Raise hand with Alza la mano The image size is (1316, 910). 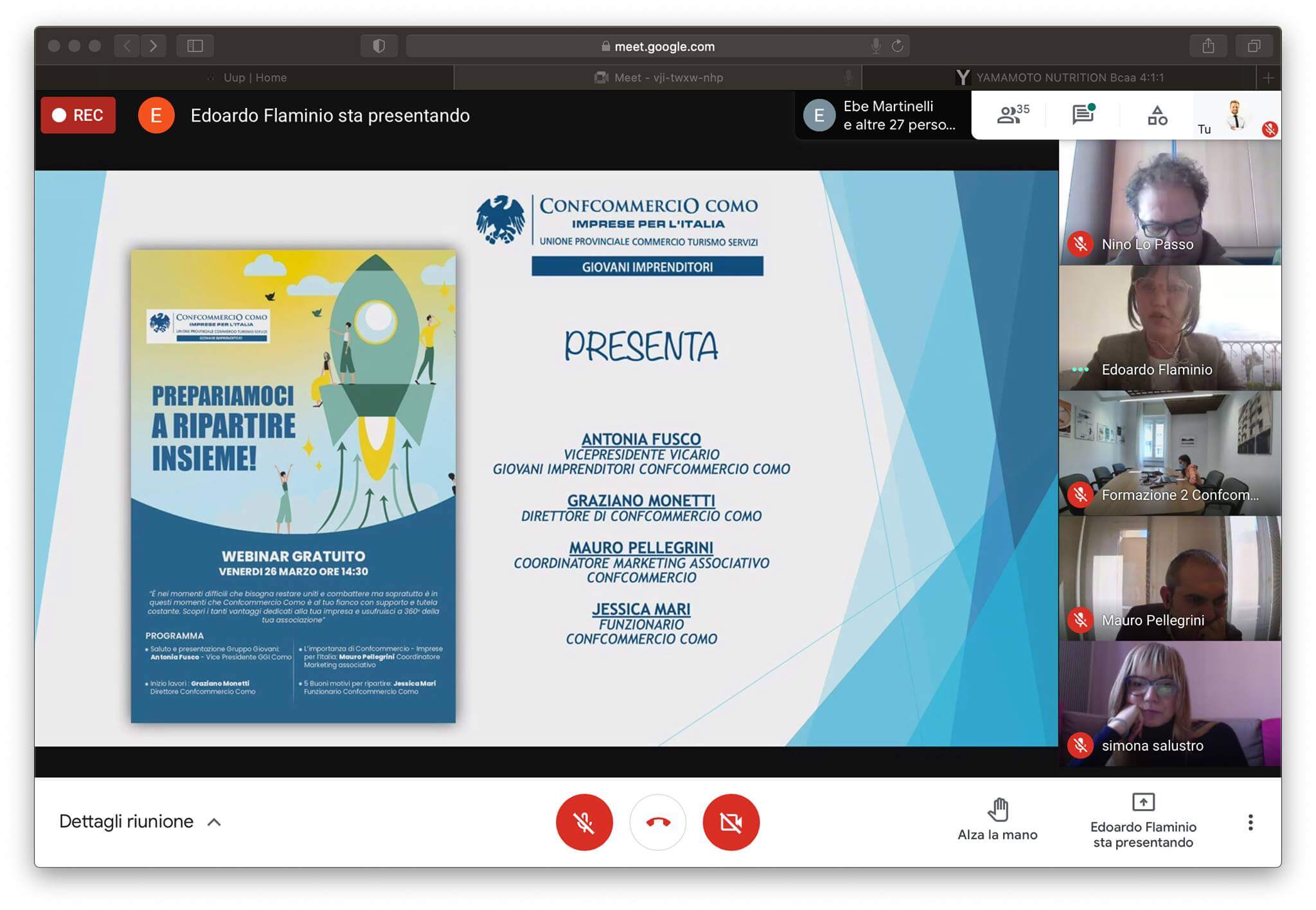click(x=997, y=819)
